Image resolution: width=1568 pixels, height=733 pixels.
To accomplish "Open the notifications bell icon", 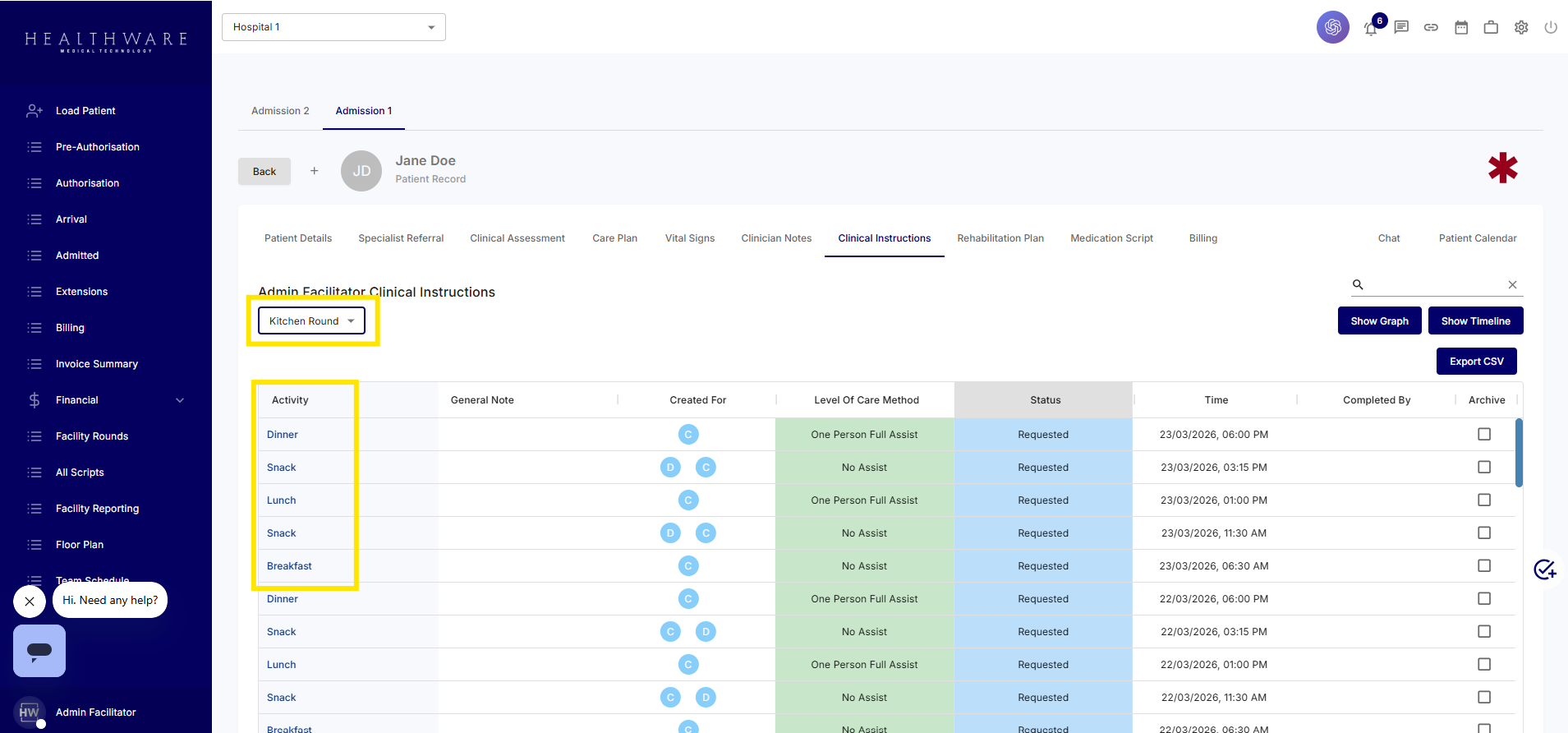I will [1371, 28].
